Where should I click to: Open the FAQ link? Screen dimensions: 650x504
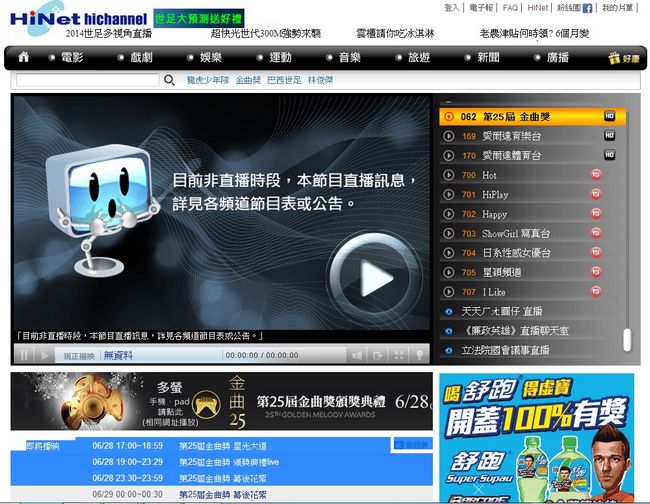click(510, 8)
